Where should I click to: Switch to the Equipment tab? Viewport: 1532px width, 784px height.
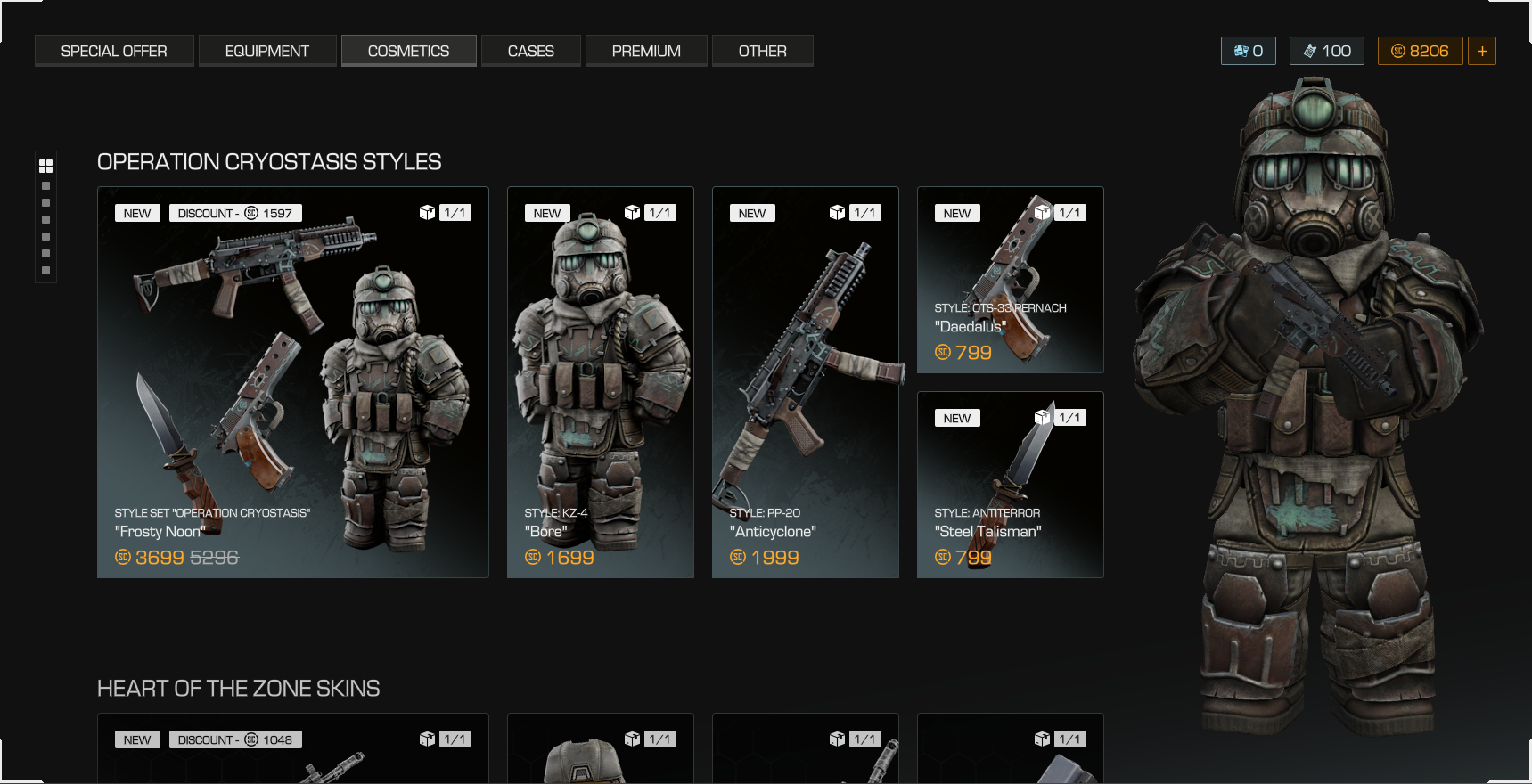pos(267,51)
